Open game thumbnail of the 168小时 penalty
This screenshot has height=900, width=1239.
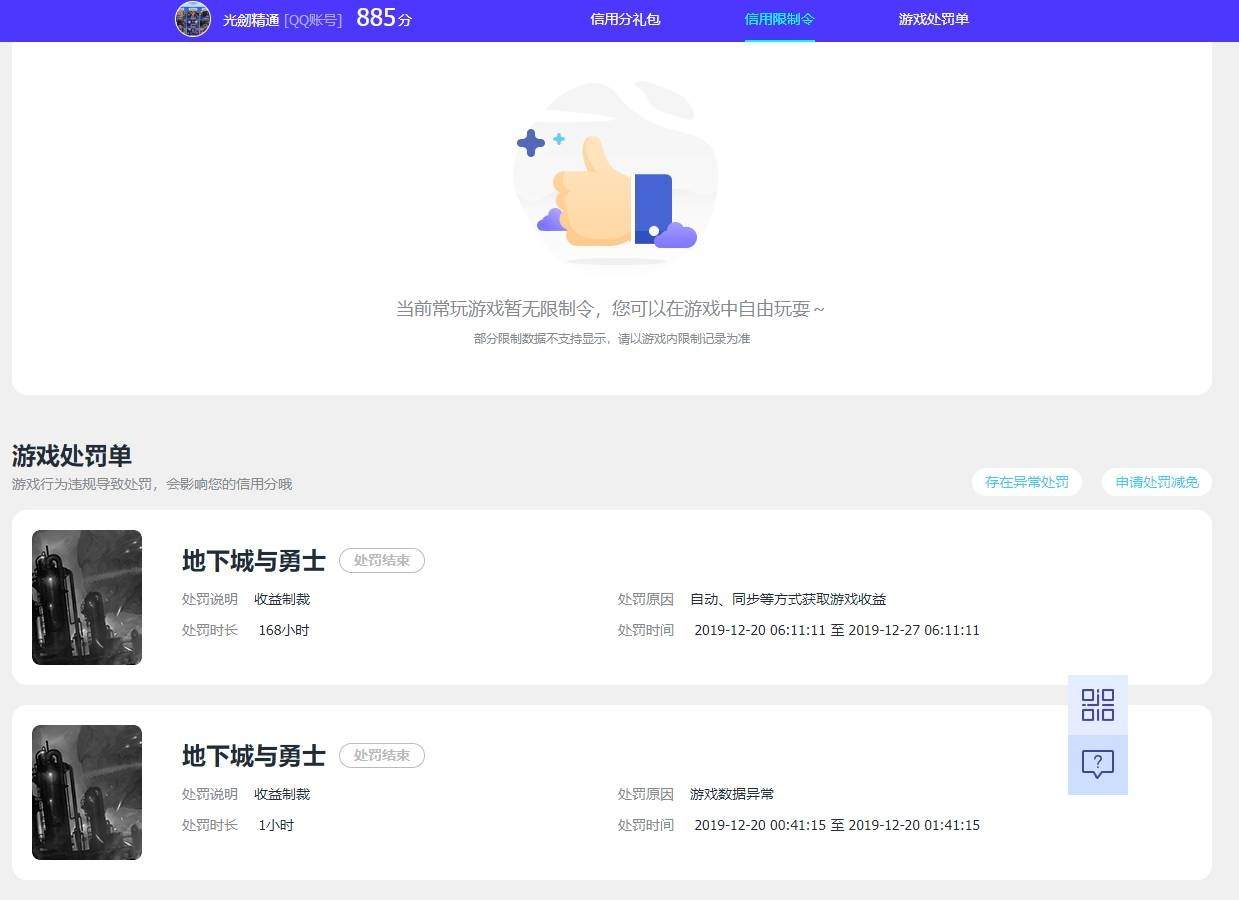tap(87, 597)
